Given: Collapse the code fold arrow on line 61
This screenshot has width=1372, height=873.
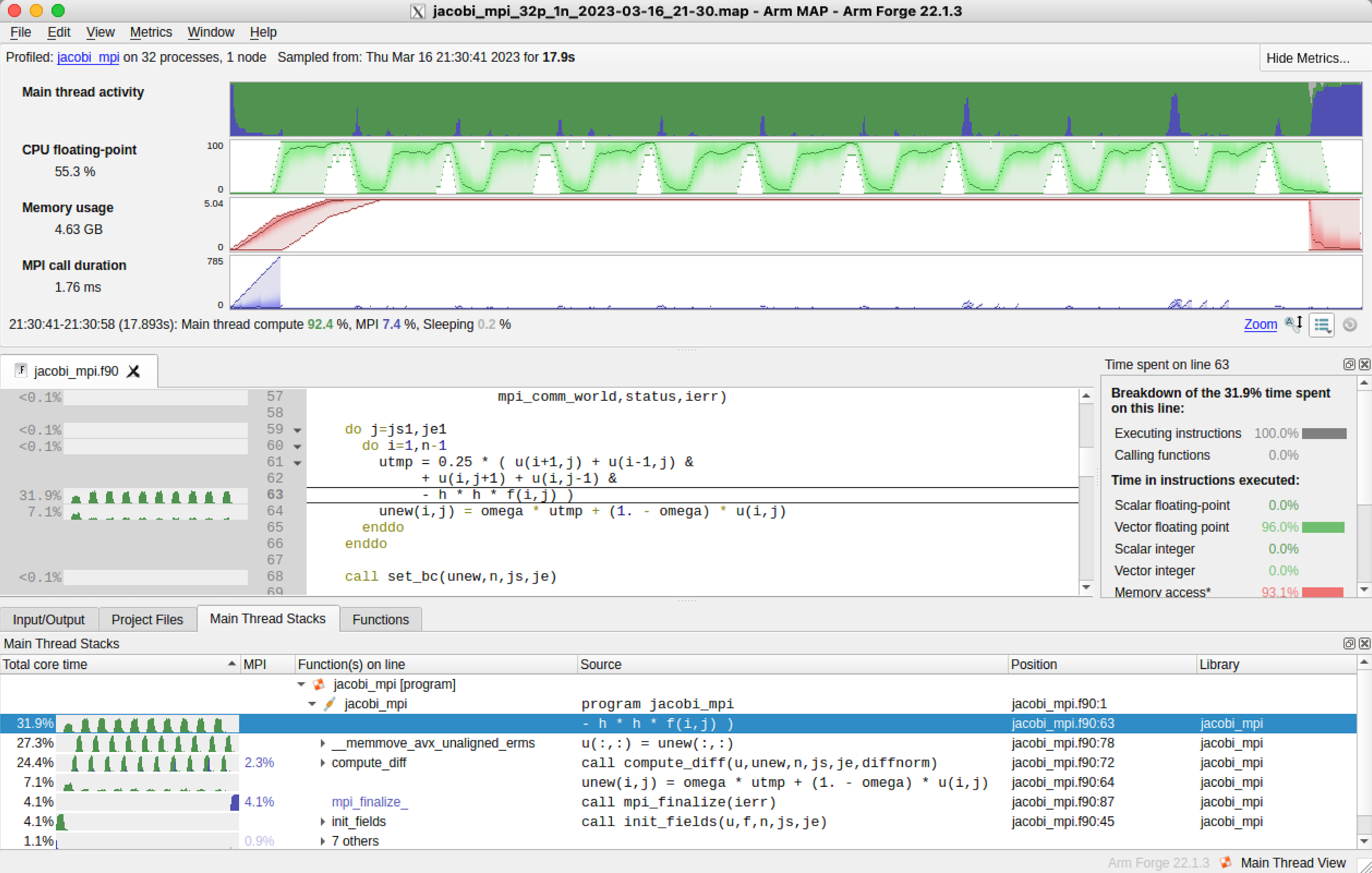Looking at the screenshot, I should pyautogui.click(x=298, y=463).
